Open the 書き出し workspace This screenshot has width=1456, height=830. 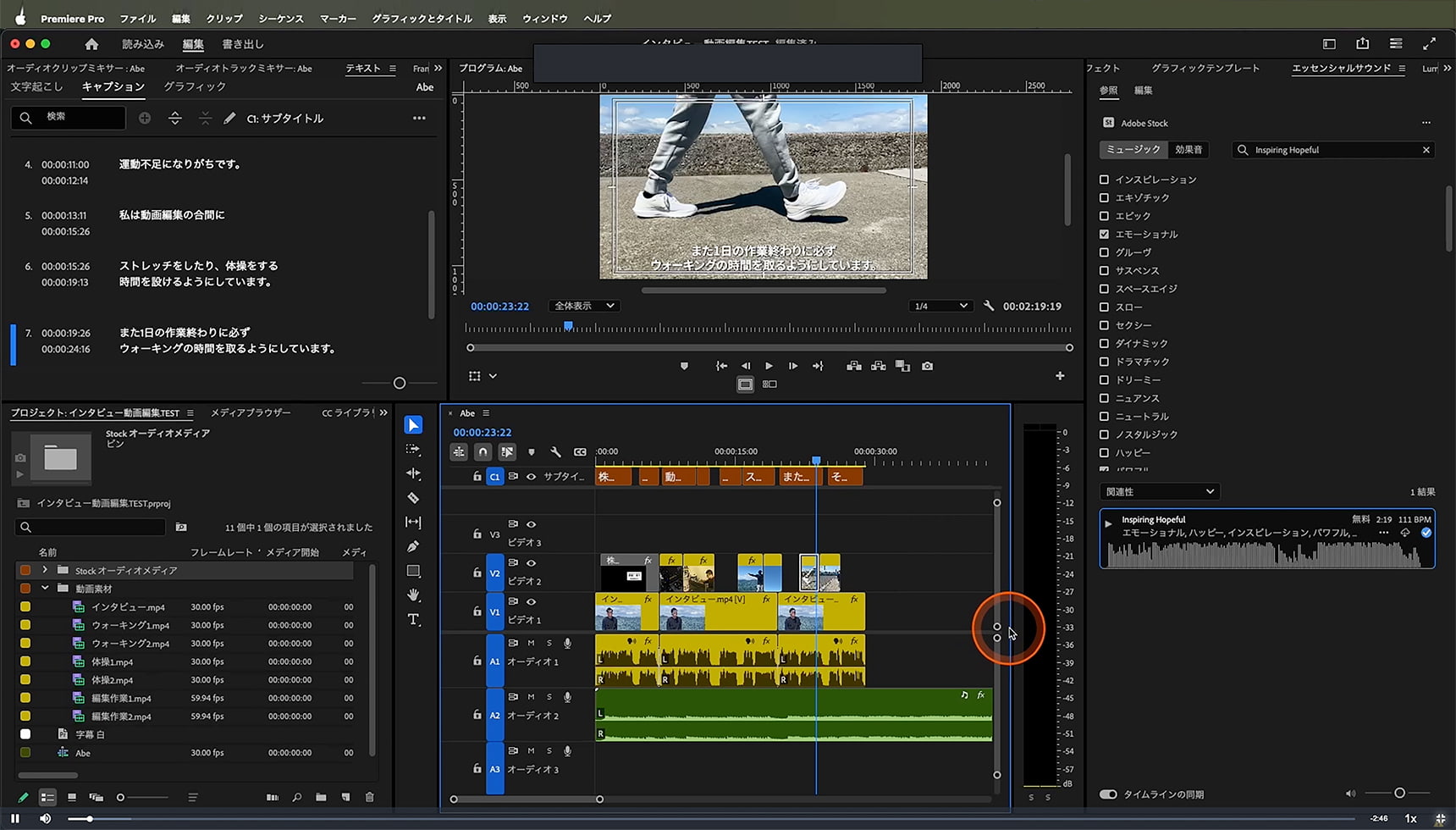click(x=243, y=44)
